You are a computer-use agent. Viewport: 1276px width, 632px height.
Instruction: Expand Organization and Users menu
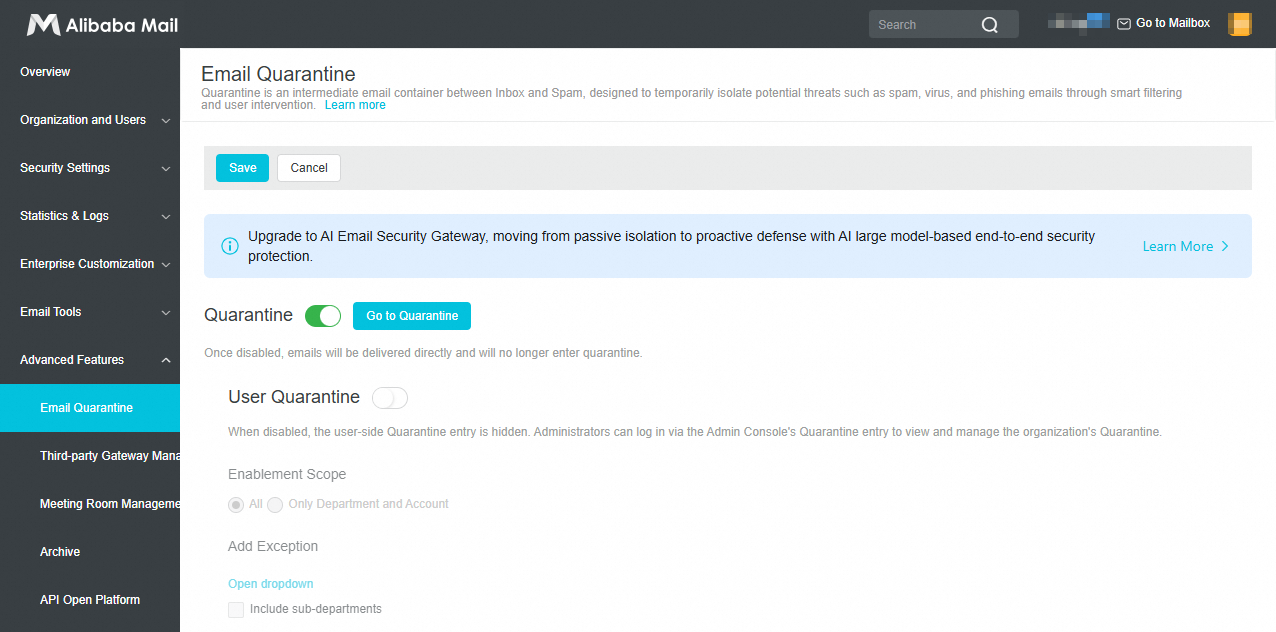coord(90,120)
